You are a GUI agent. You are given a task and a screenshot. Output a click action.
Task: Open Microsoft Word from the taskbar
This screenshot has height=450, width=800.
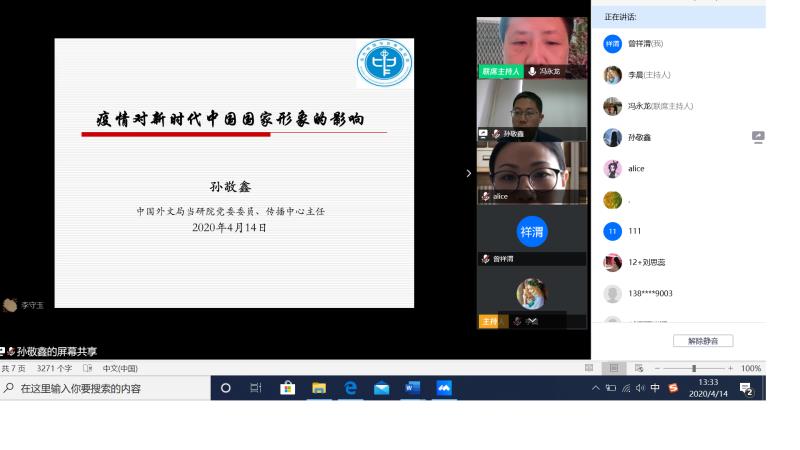tap(412, 388)
